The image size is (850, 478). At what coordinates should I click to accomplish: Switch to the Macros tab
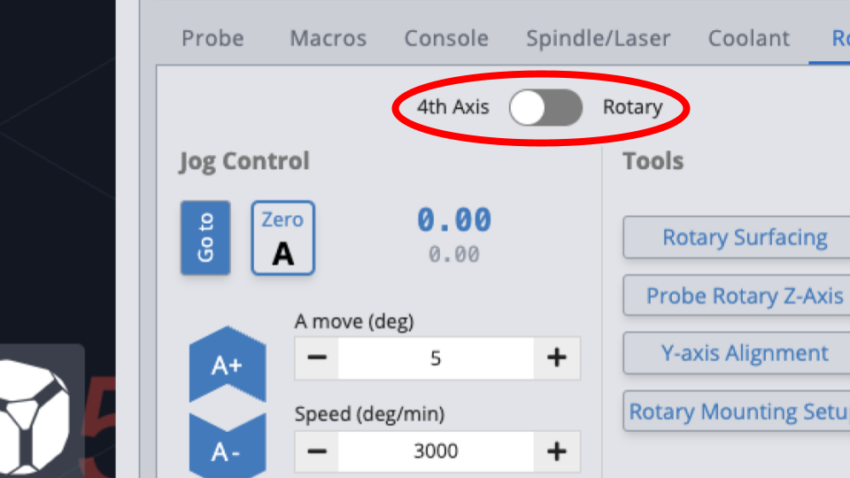point(328,38)
